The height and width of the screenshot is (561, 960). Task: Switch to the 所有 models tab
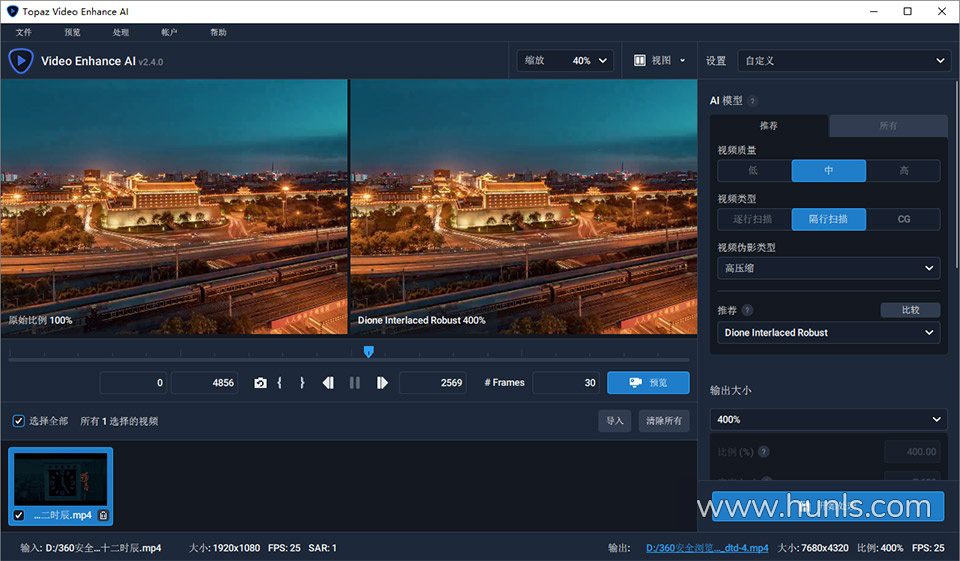click(887, 126)
